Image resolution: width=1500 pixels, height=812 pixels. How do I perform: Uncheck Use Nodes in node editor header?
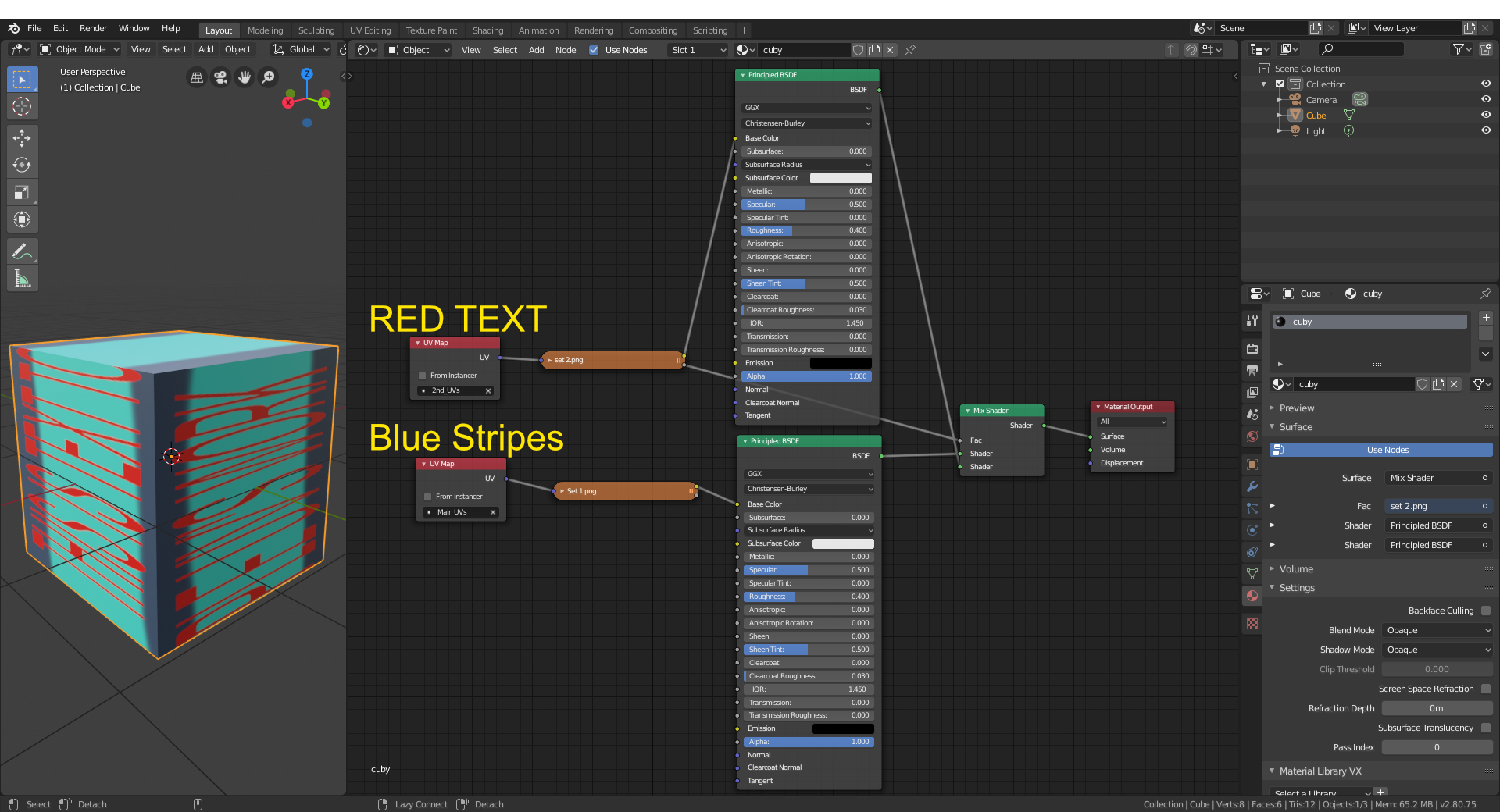point(594,50)
